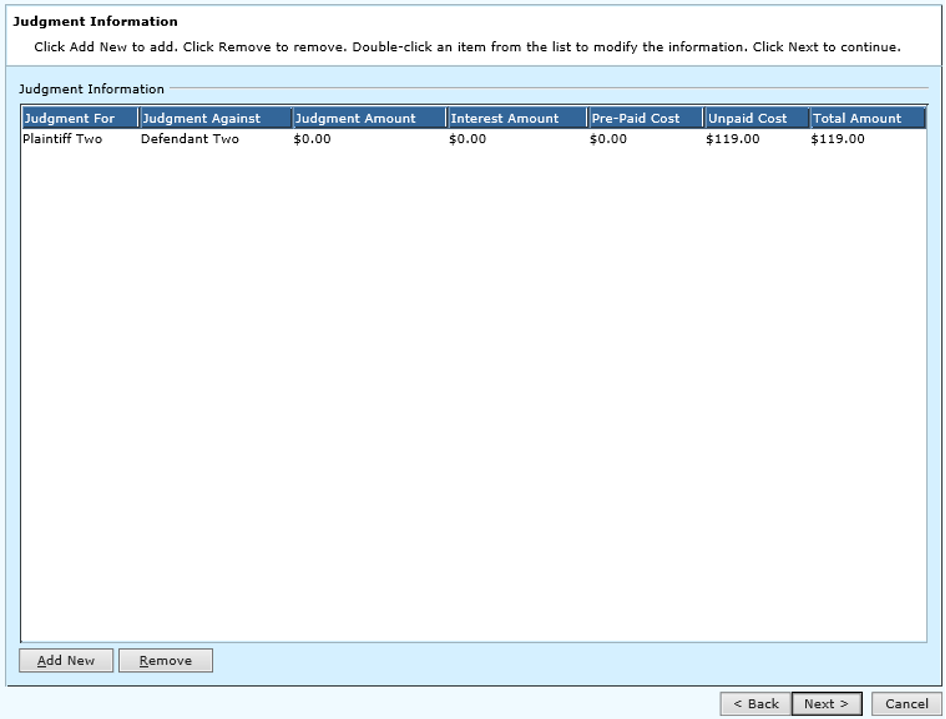Select the Plaintiff Two row
Image resolution: width=946 pixels, height=719 pixels.
click(x=62, y=139)
